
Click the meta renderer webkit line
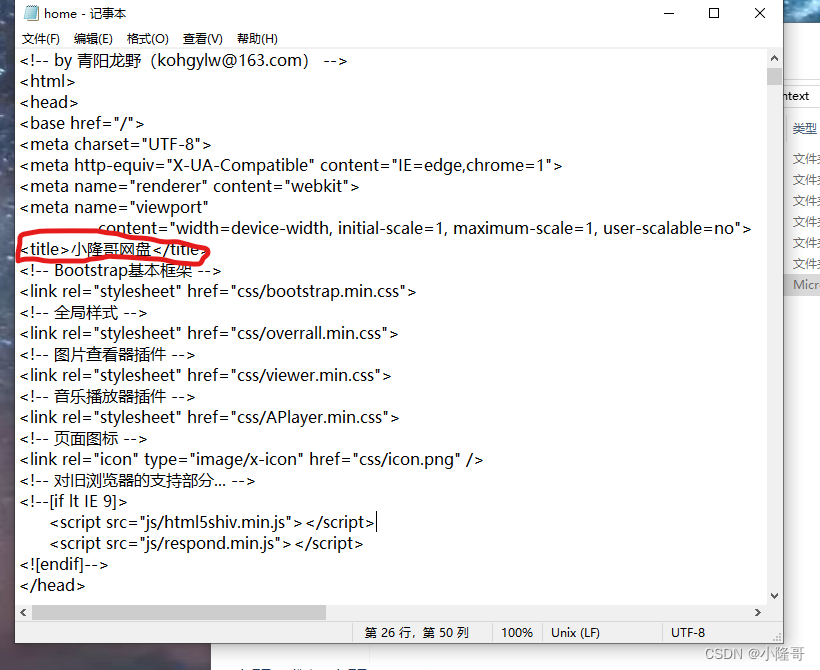[x=190, y=186]
